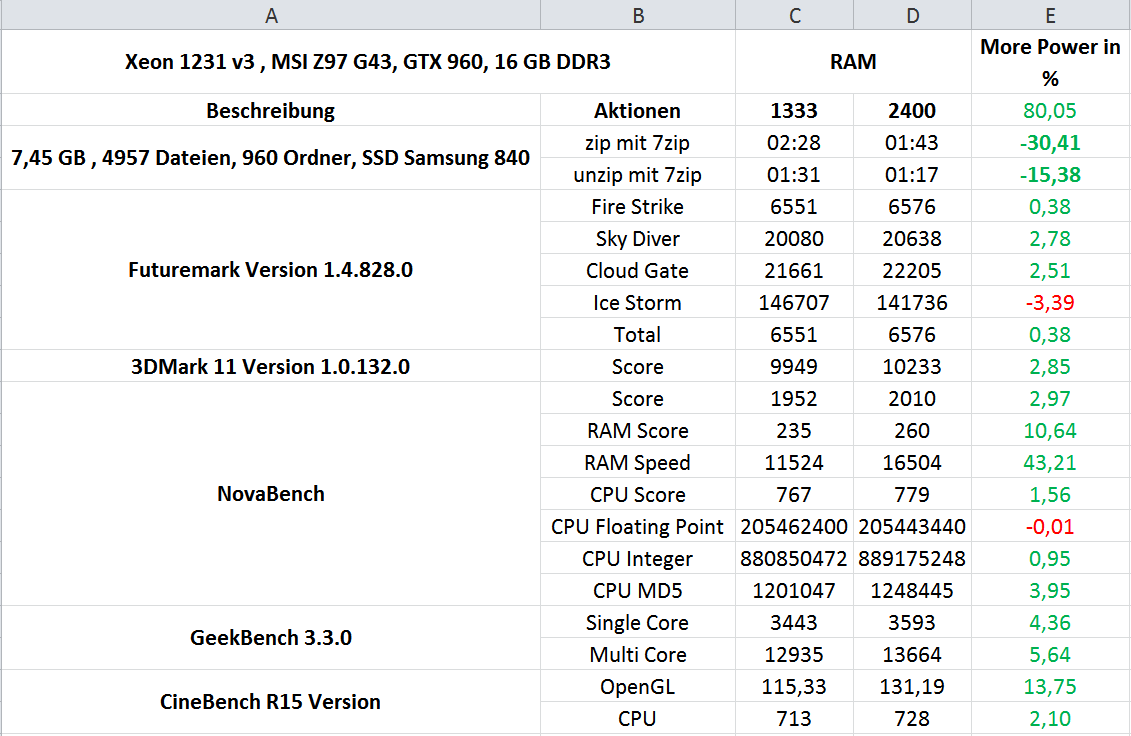Image resolution: width=1131 pixels, height=736 pixels.
Task: Click the 02:28 zip time cell
Action: pos(794,143)
